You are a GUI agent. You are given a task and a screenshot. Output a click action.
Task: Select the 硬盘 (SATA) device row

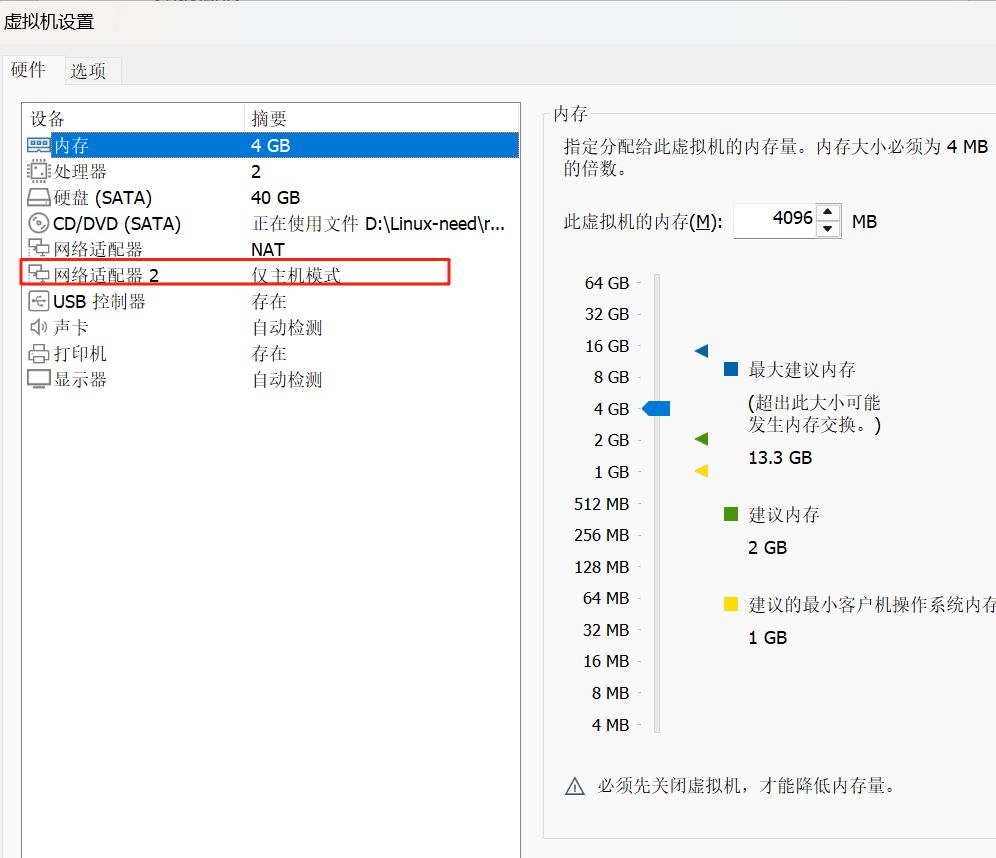[272, 198]
